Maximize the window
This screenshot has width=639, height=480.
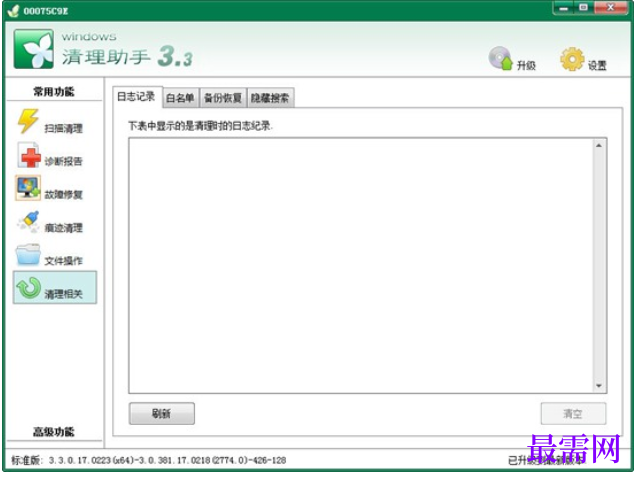coord(583,7)
